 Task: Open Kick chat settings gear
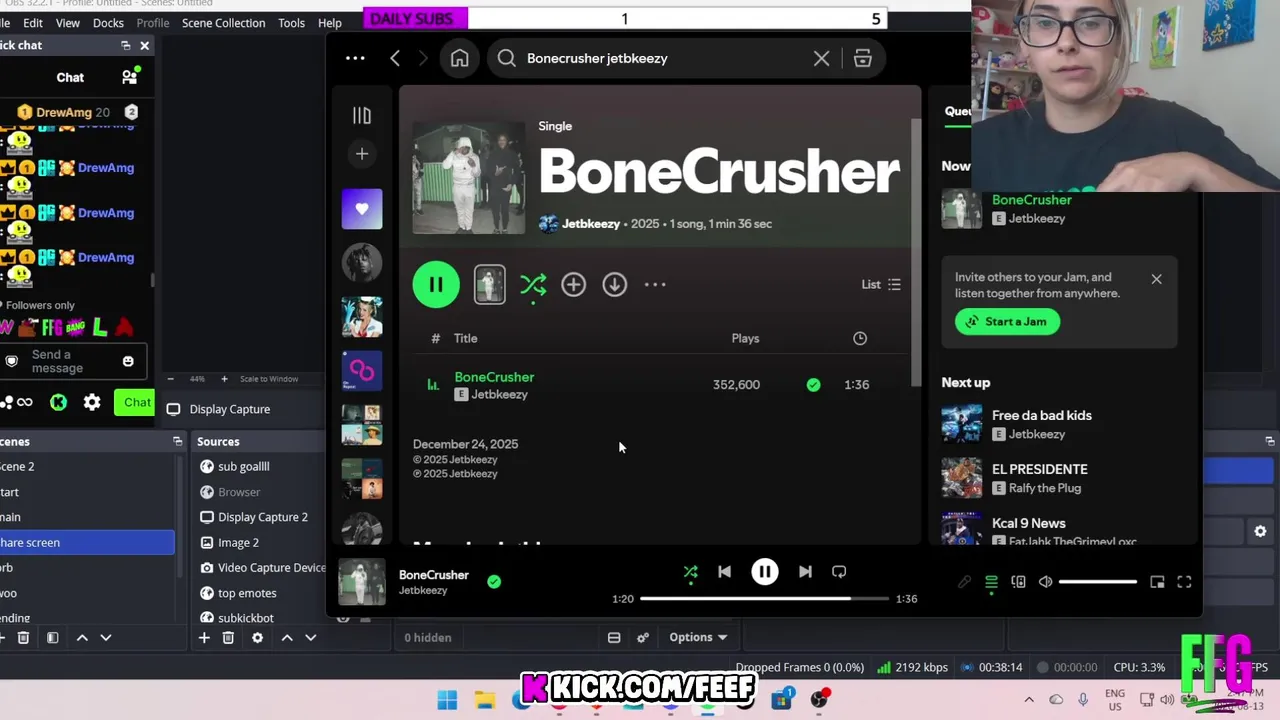tap(92, 402)
